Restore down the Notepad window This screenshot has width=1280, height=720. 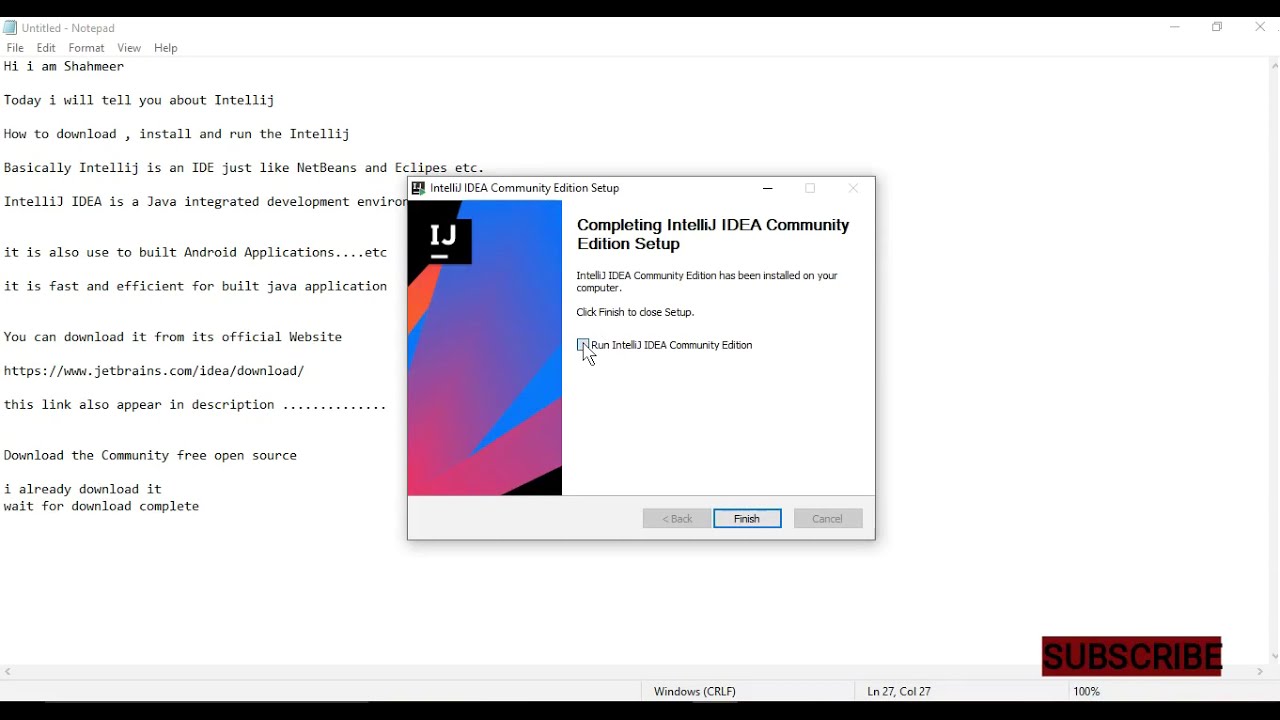(1217, 28)
